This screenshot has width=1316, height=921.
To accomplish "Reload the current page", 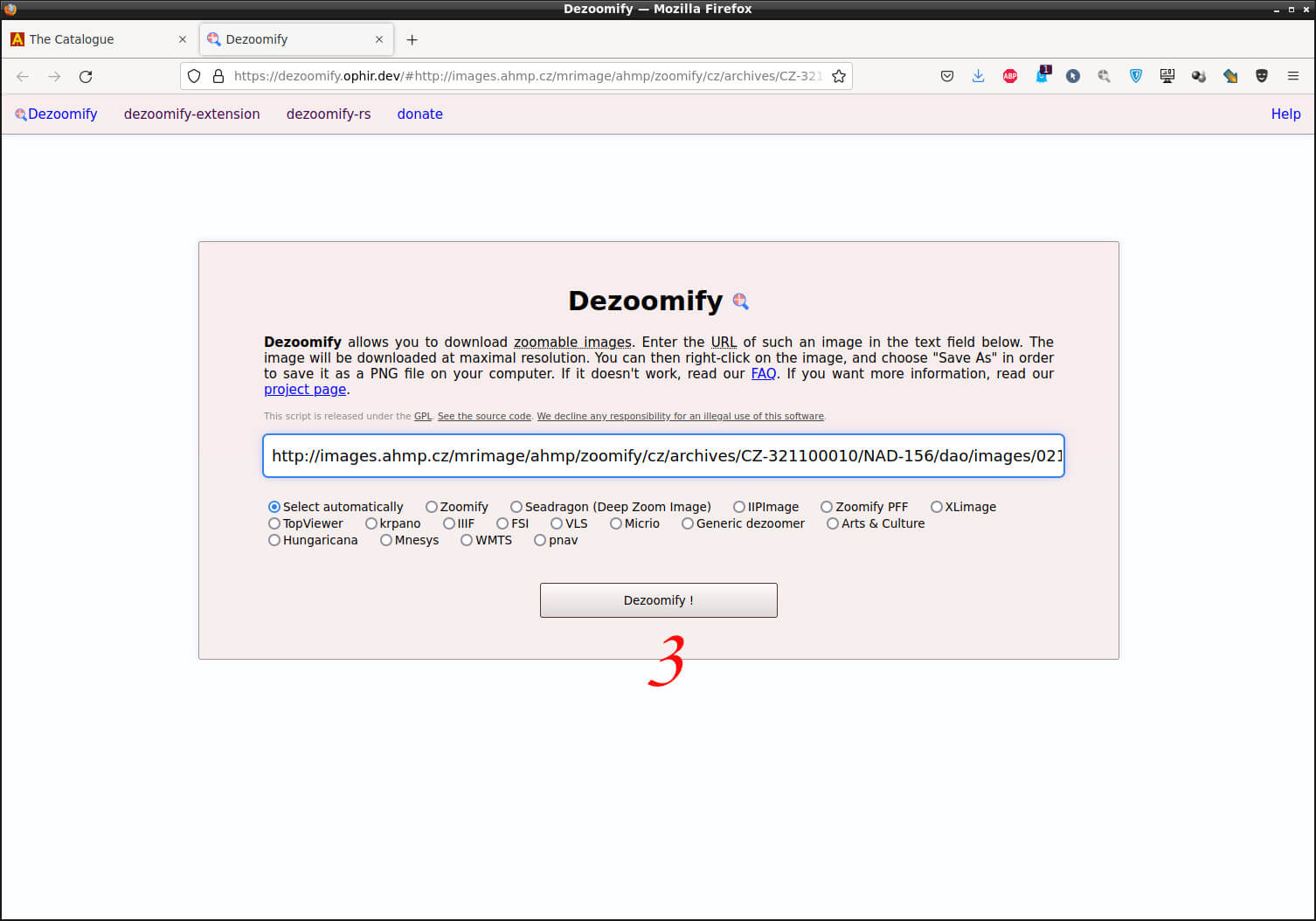I will pos(86,76).
